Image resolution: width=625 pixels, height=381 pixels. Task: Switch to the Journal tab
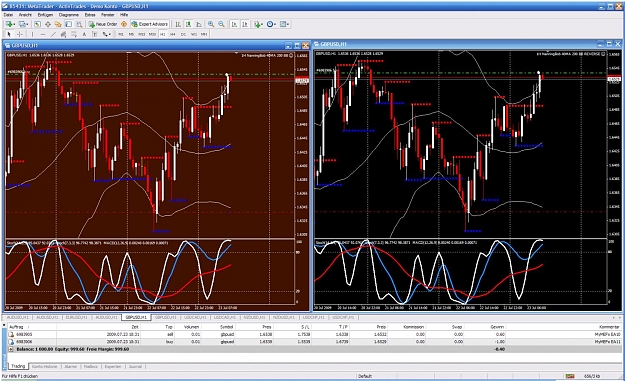[x=135, y=366]
